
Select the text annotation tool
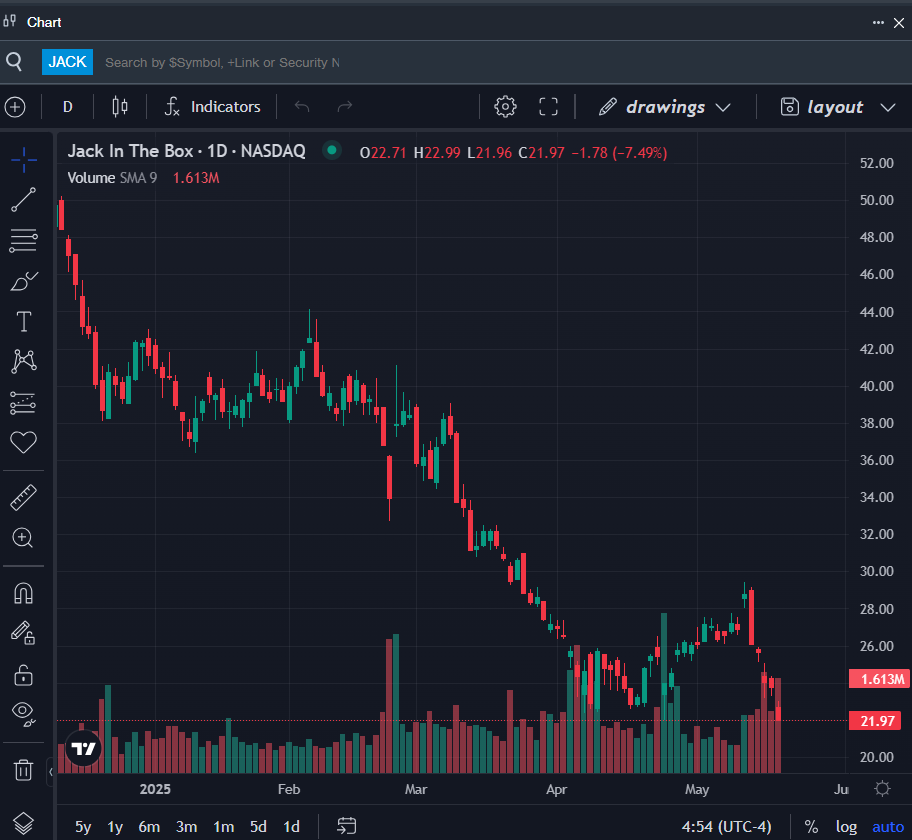[x=24, y=321]
